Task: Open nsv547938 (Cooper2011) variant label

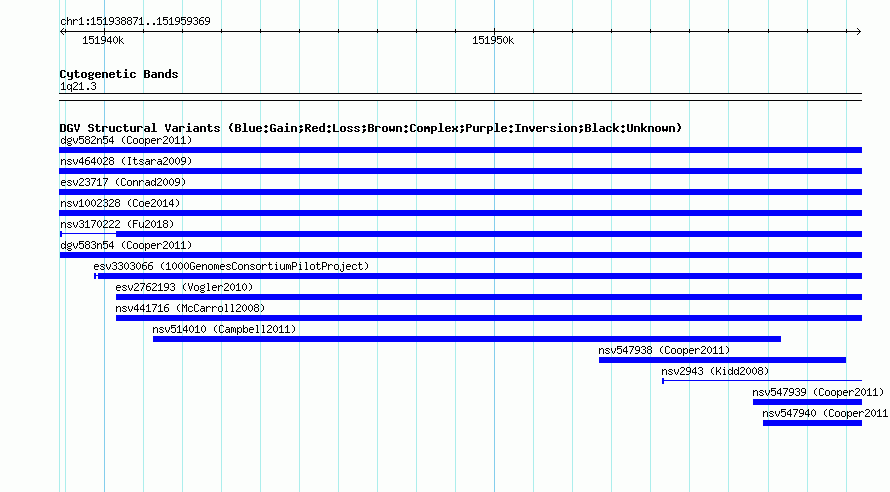Action: coord(664,350)
